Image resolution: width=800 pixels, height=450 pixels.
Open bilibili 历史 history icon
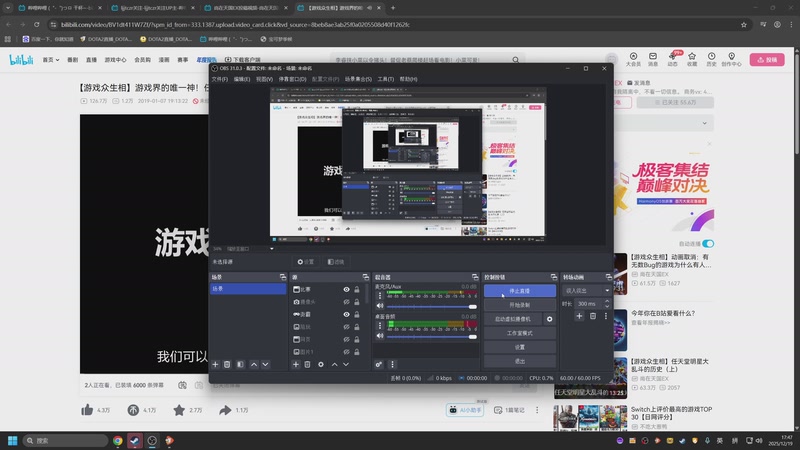tap(711, 59)
